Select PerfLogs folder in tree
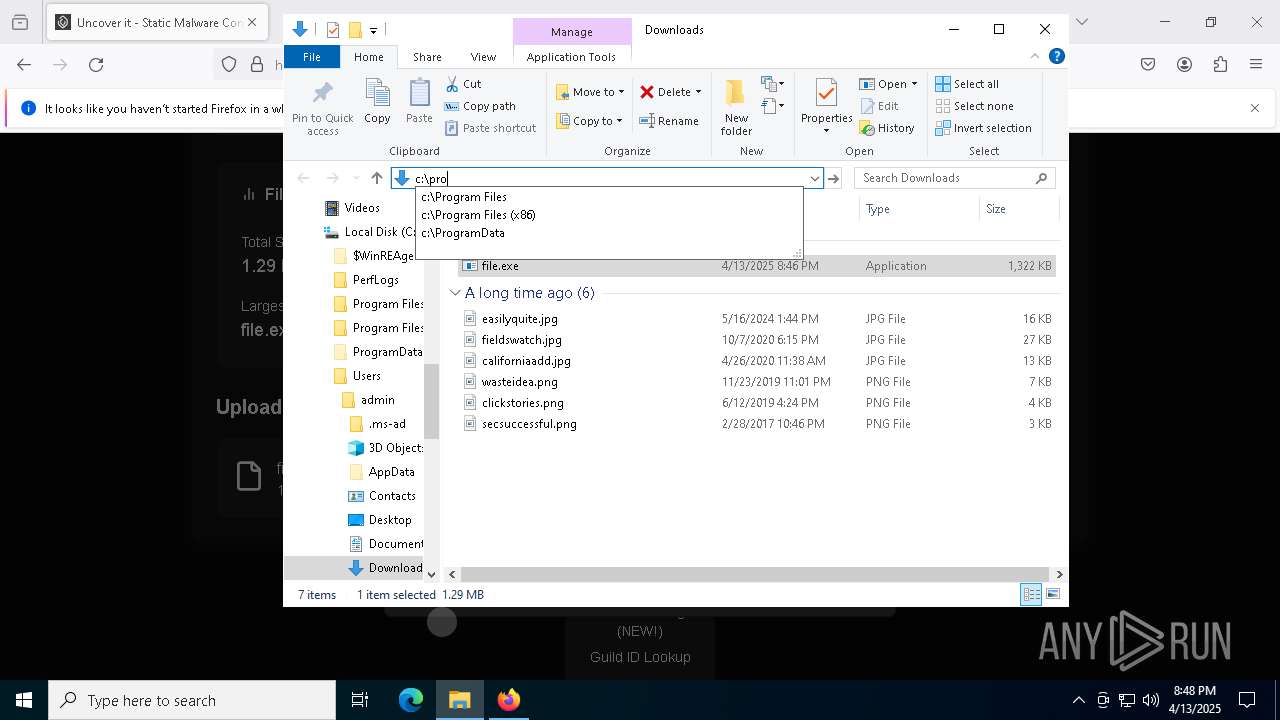 coord(376,280)
